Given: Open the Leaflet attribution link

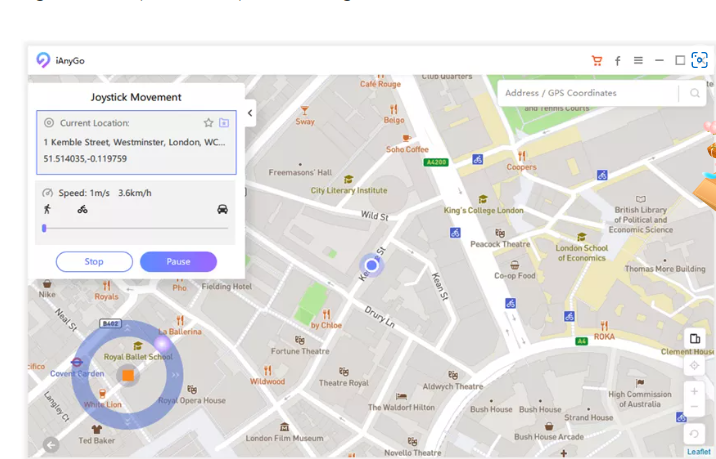Looking at the screenshot, I should pyautogui.click(x=699, y=452).
